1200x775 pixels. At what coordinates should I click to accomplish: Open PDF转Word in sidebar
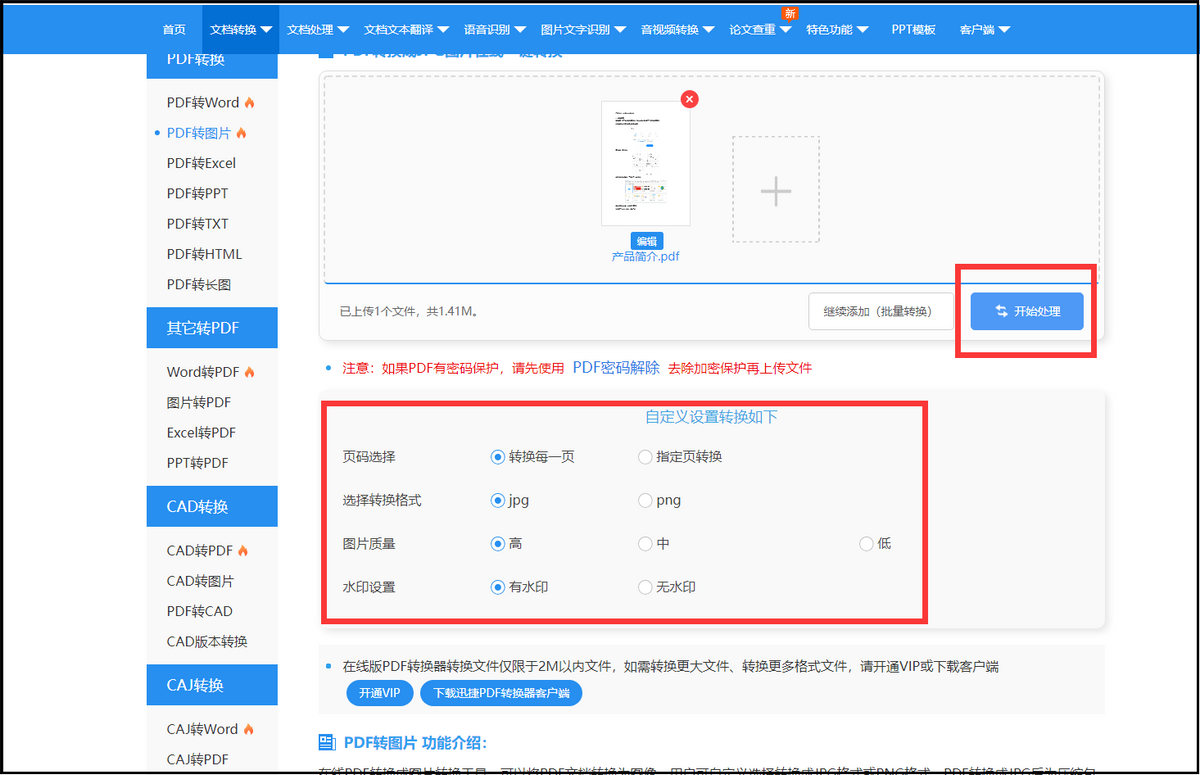pos(203,103)
